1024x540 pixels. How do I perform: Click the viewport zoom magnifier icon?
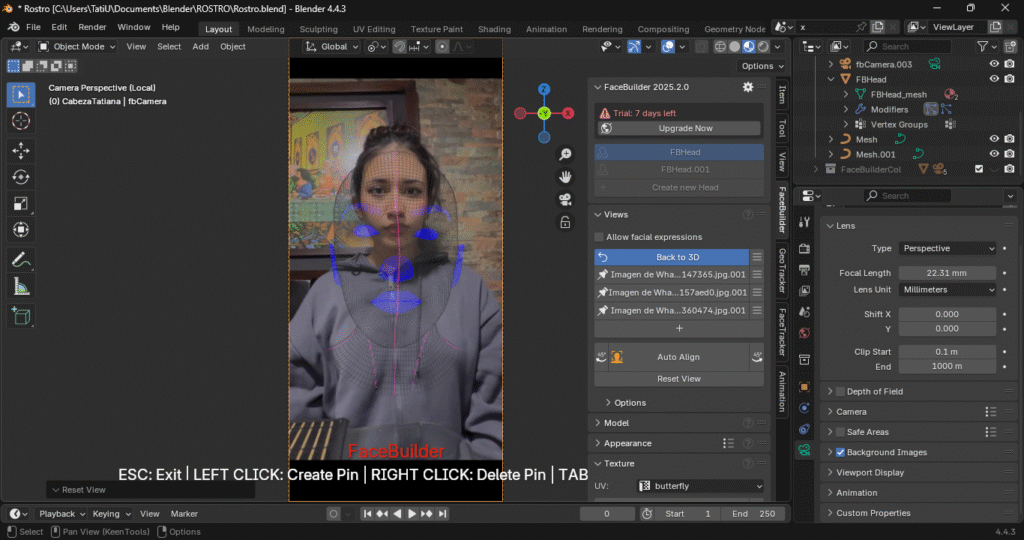coord(565,154)
